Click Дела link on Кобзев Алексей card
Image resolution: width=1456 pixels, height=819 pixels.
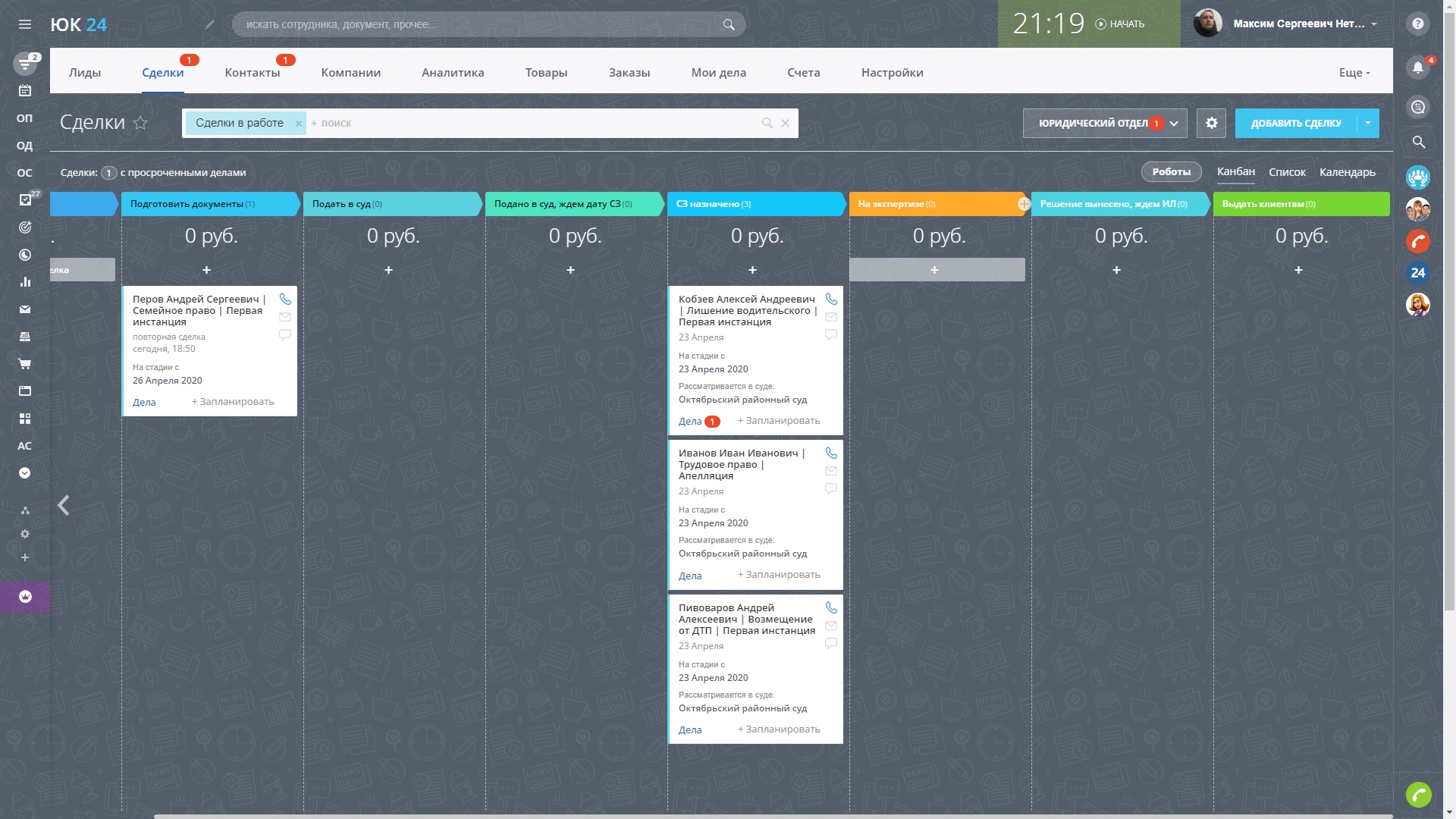click(x=689, y=420)
